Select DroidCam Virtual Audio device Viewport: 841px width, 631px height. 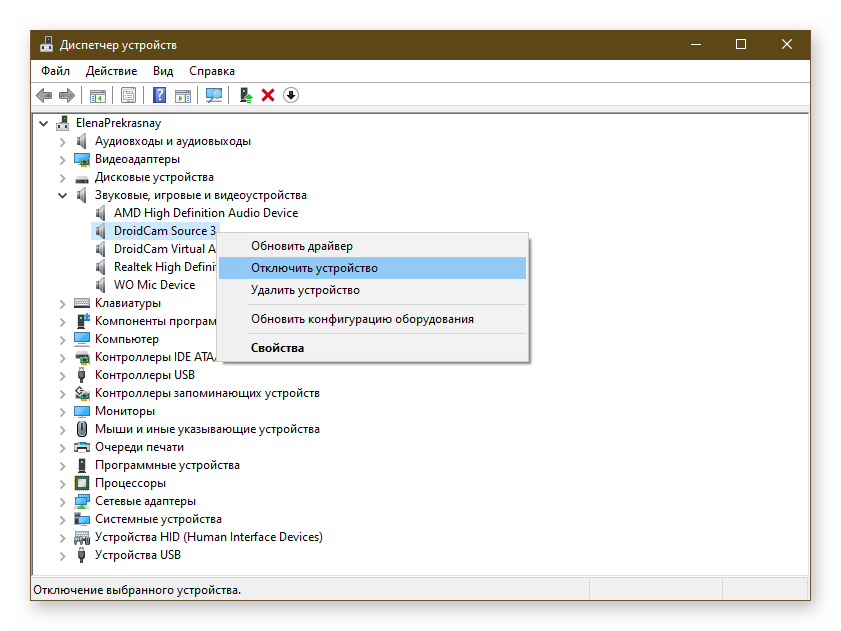164,249
